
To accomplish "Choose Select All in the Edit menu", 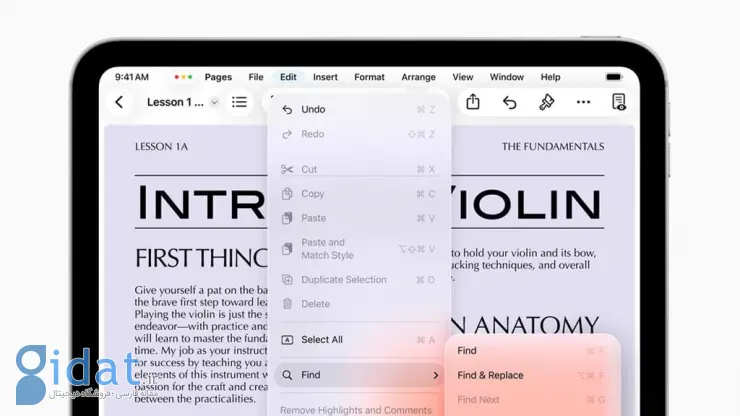I will click(x=359, y=340).
